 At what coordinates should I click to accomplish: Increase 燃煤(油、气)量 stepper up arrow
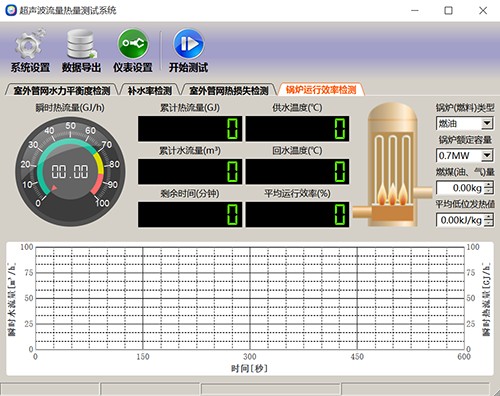click(489, 184)
